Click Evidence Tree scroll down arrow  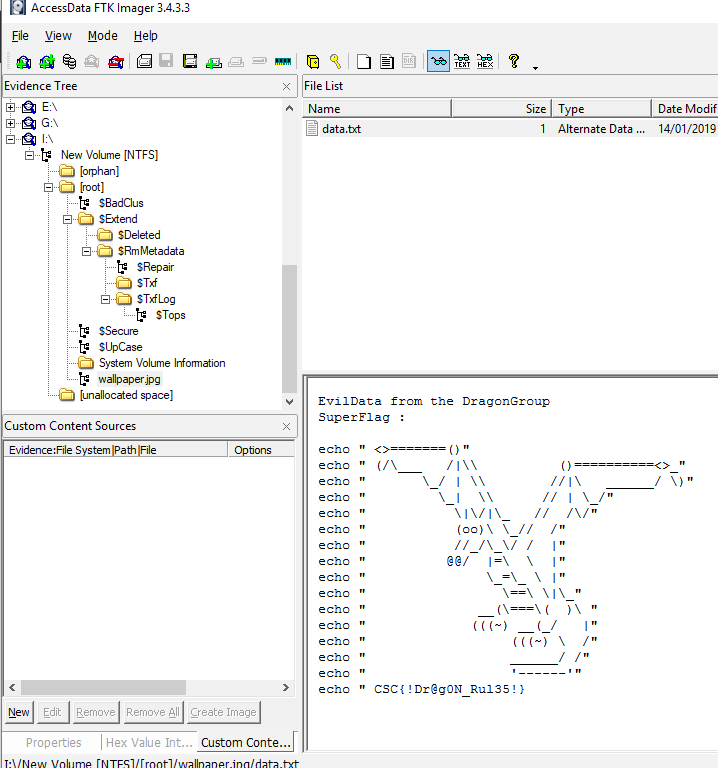(x=289, y=402)
